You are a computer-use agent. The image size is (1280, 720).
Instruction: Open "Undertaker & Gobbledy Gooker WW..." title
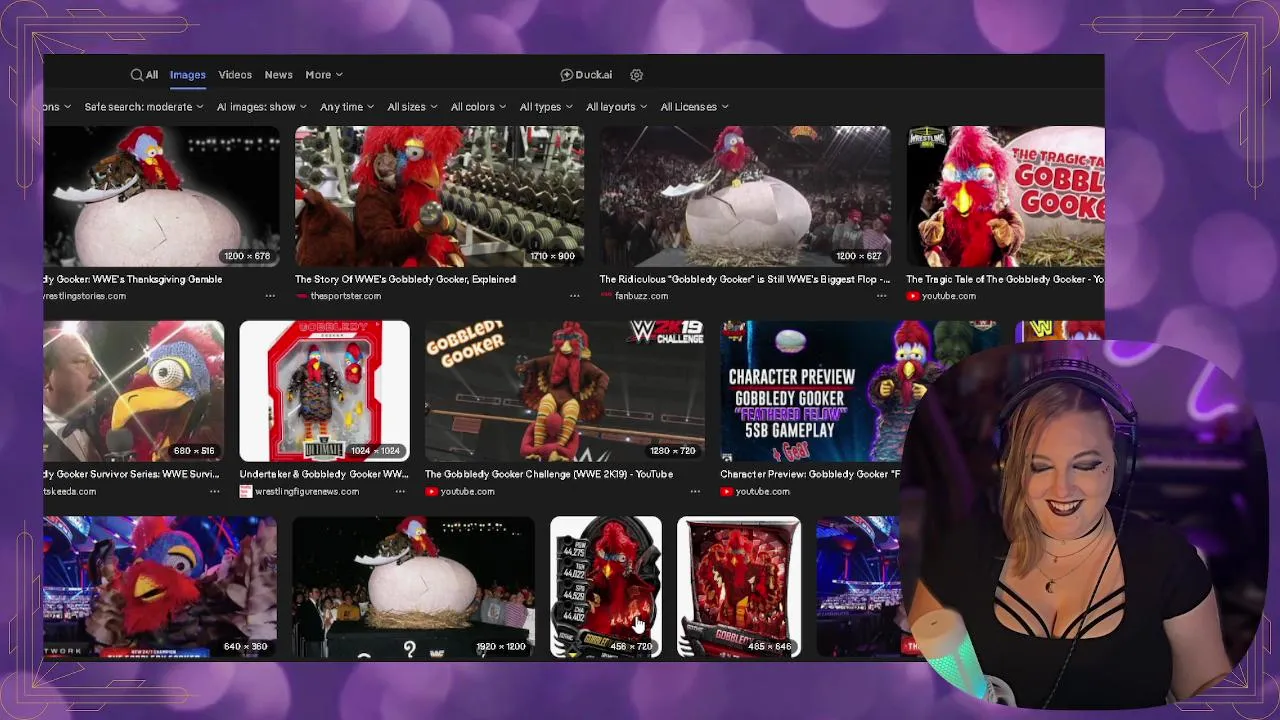pyautogui.click(x=324, y=474)
